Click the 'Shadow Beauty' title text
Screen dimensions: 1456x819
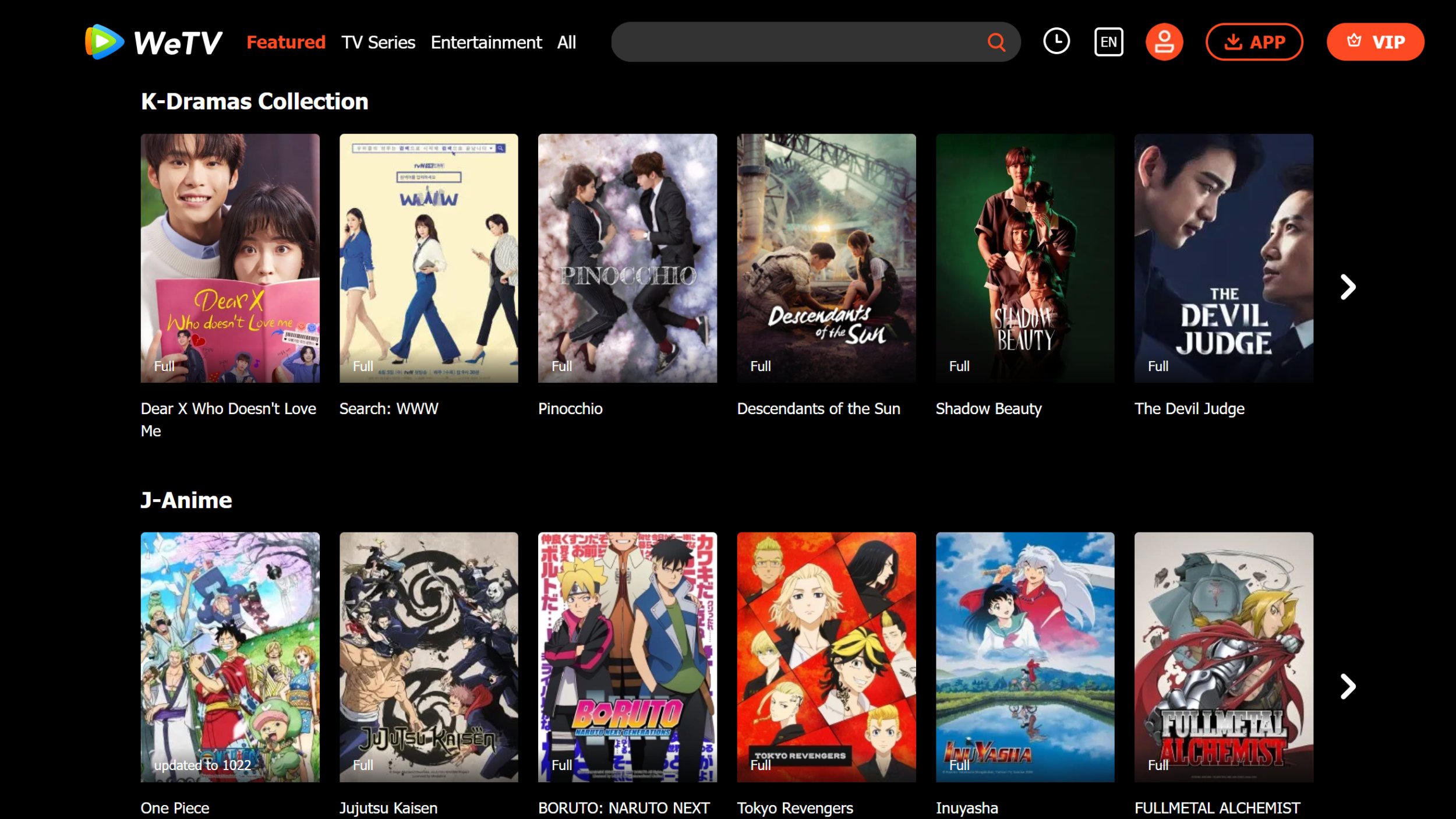988,408
